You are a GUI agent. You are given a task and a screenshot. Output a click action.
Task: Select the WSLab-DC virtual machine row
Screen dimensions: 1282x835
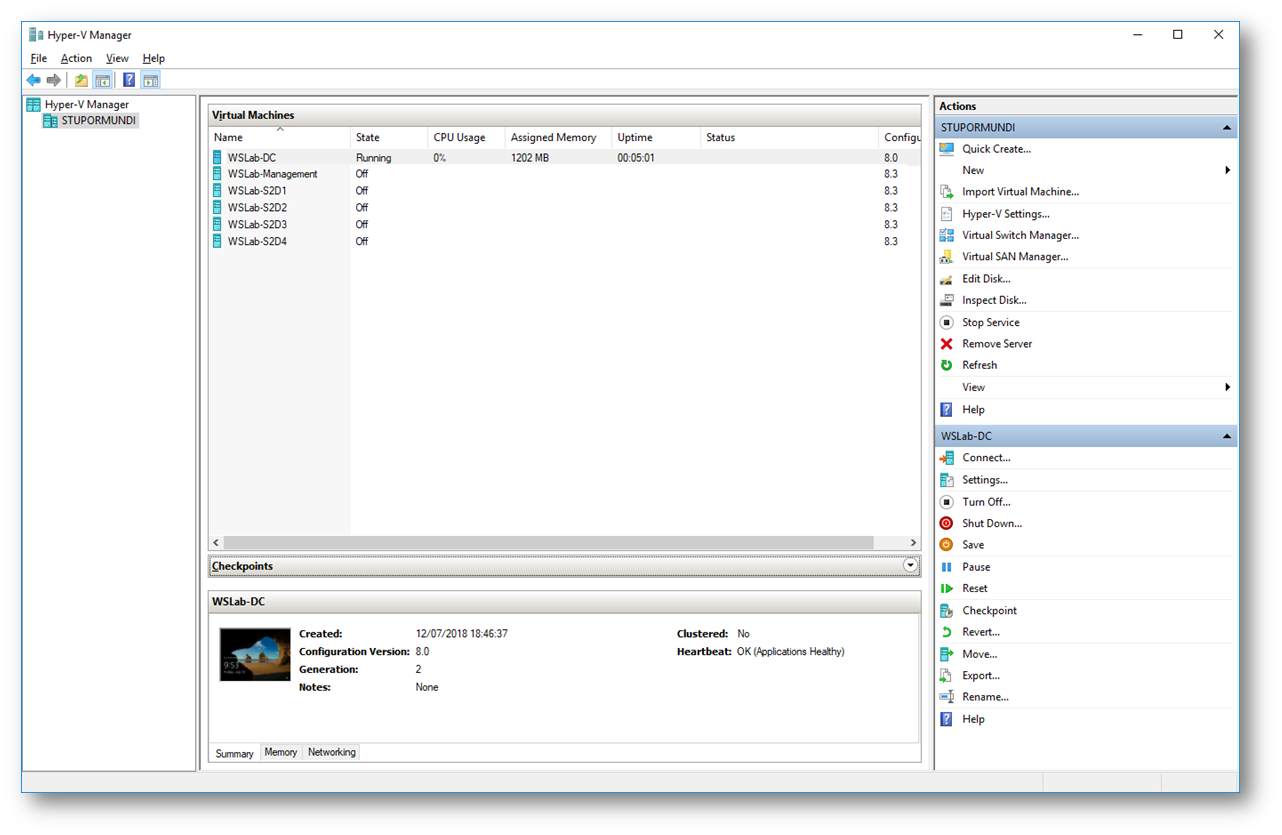click(x=564, y=158)
